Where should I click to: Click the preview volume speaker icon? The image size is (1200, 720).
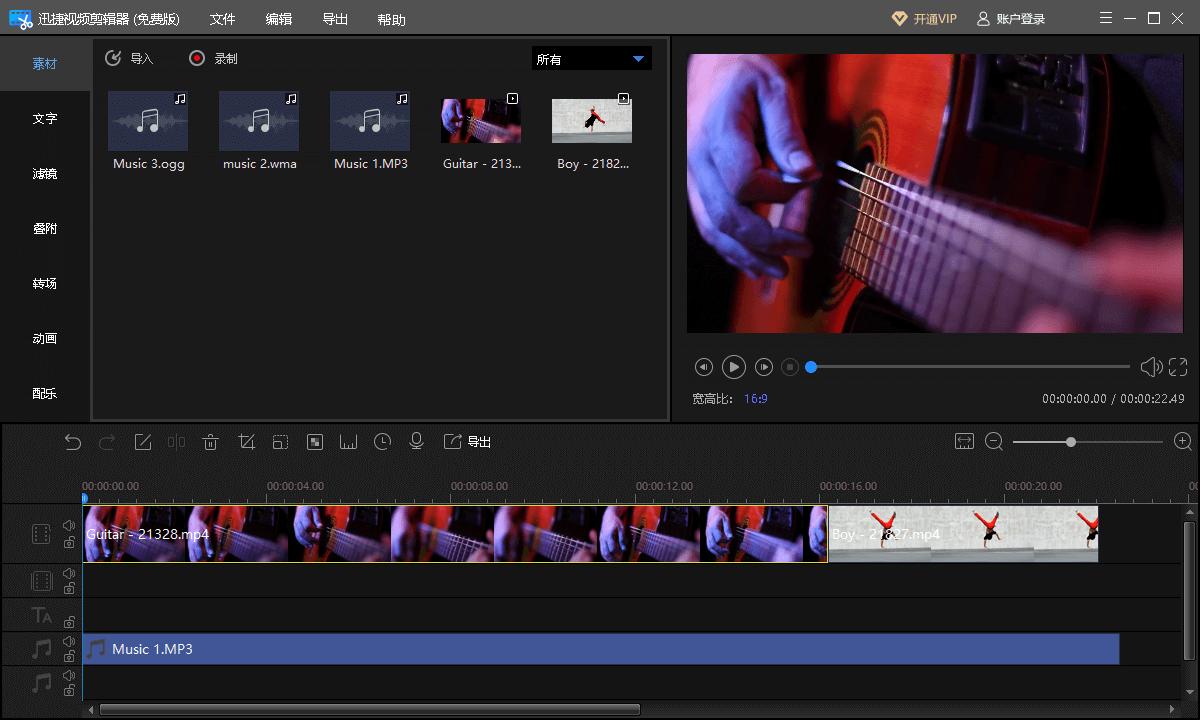coord(1151,367)
